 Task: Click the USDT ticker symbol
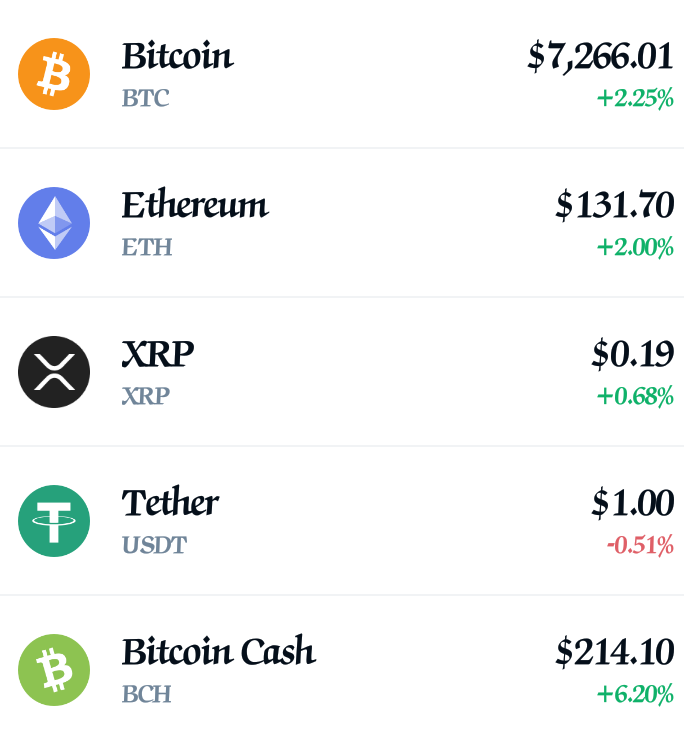tap(154, 545)
